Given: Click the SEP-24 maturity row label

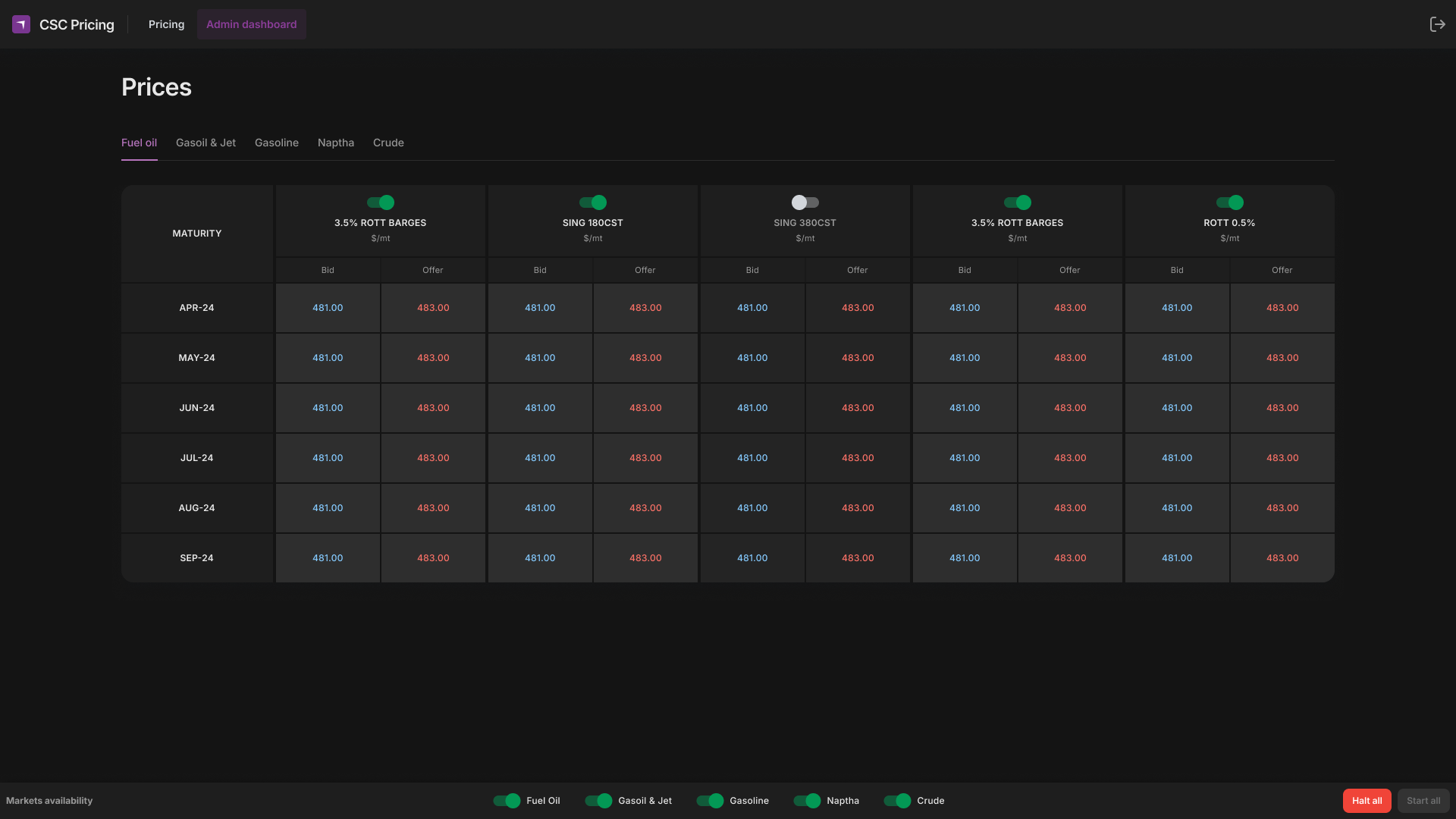Looking at the screenshot, I should [x=197, y=558].
